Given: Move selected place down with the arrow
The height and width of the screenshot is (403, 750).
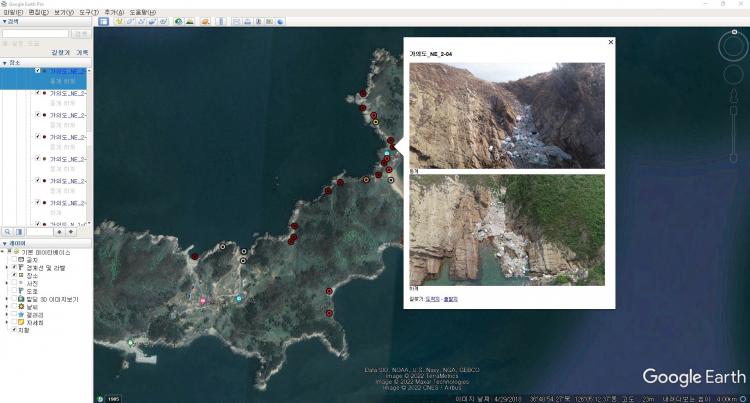Looking at the screenshot, I should click(71, 232).
